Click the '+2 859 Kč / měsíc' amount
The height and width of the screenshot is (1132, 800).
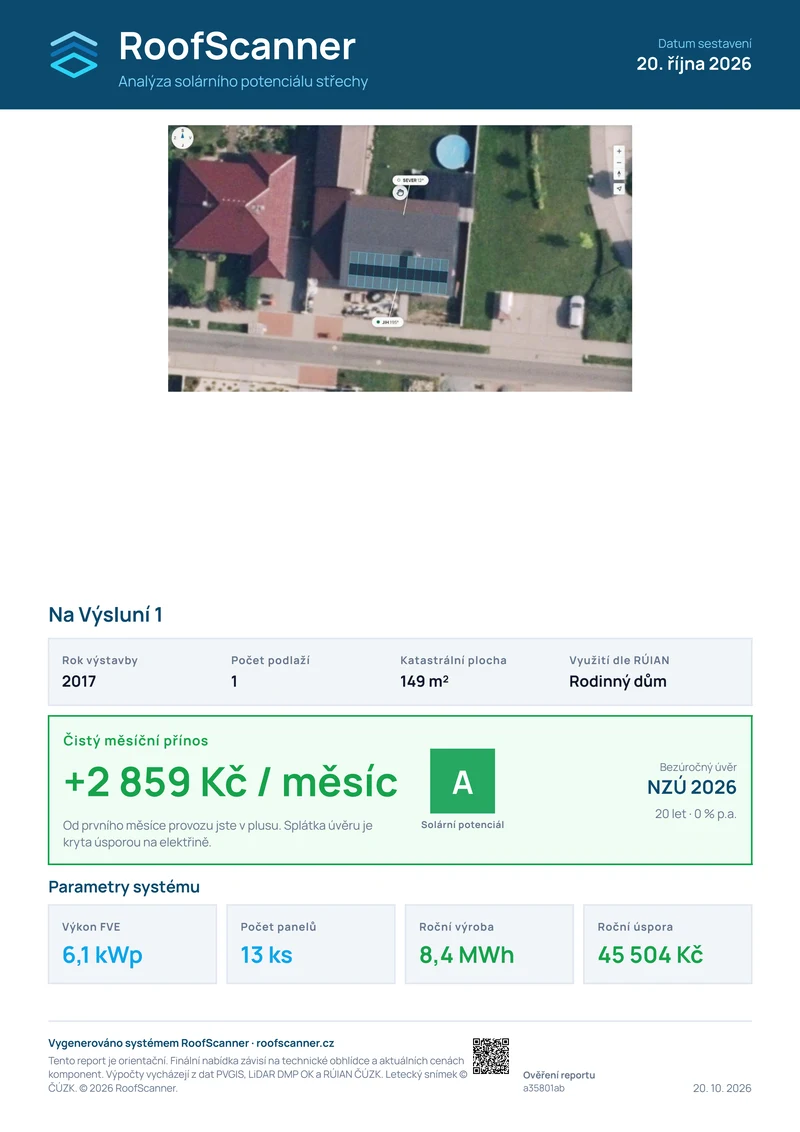click(x=231, y=782)
